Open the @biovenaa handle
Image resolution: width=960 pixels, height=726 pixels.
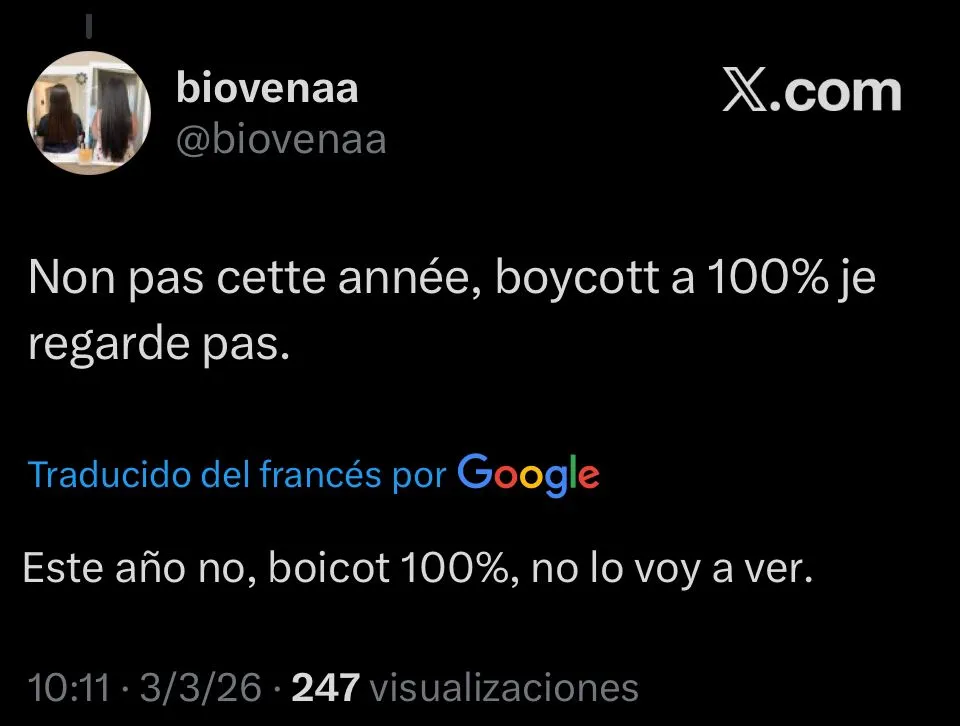[281, 140]
